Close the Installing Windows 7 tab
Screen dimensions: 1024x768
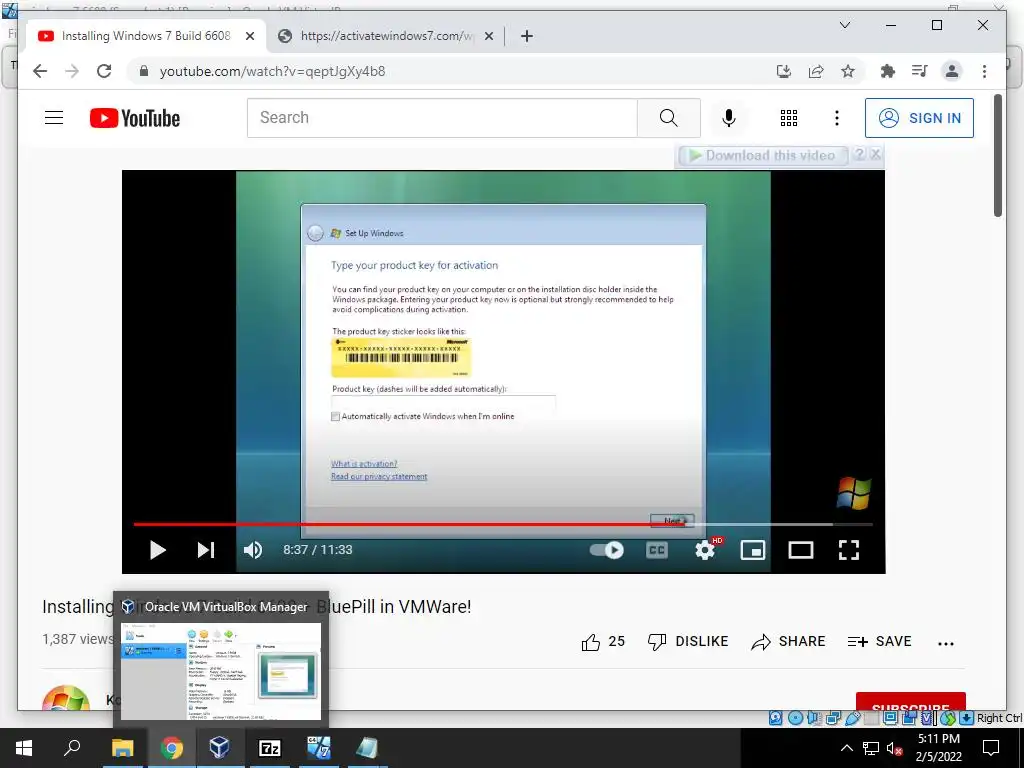[x=249, y=36]
